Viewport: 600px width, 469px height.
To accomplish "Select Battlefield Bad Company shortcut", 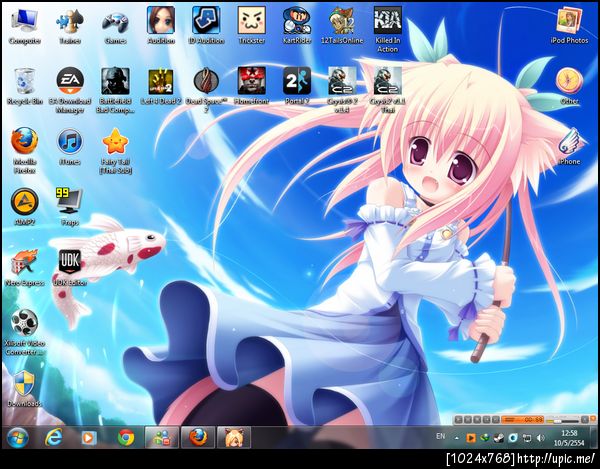I will [x=115, y=91].
